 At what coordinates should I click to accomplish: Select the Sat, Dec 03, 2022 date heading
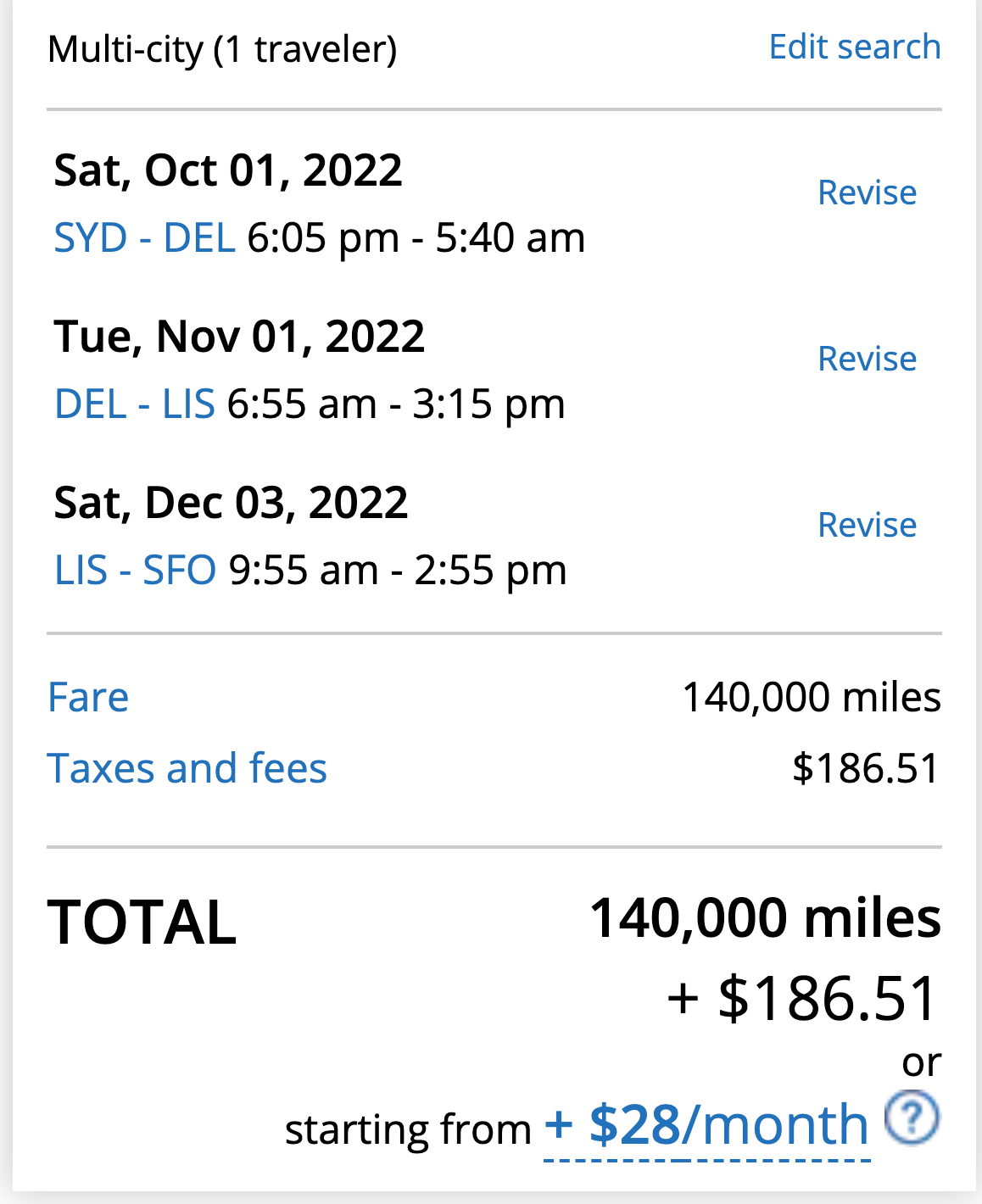pyautogui.click(x=231, y=503)
